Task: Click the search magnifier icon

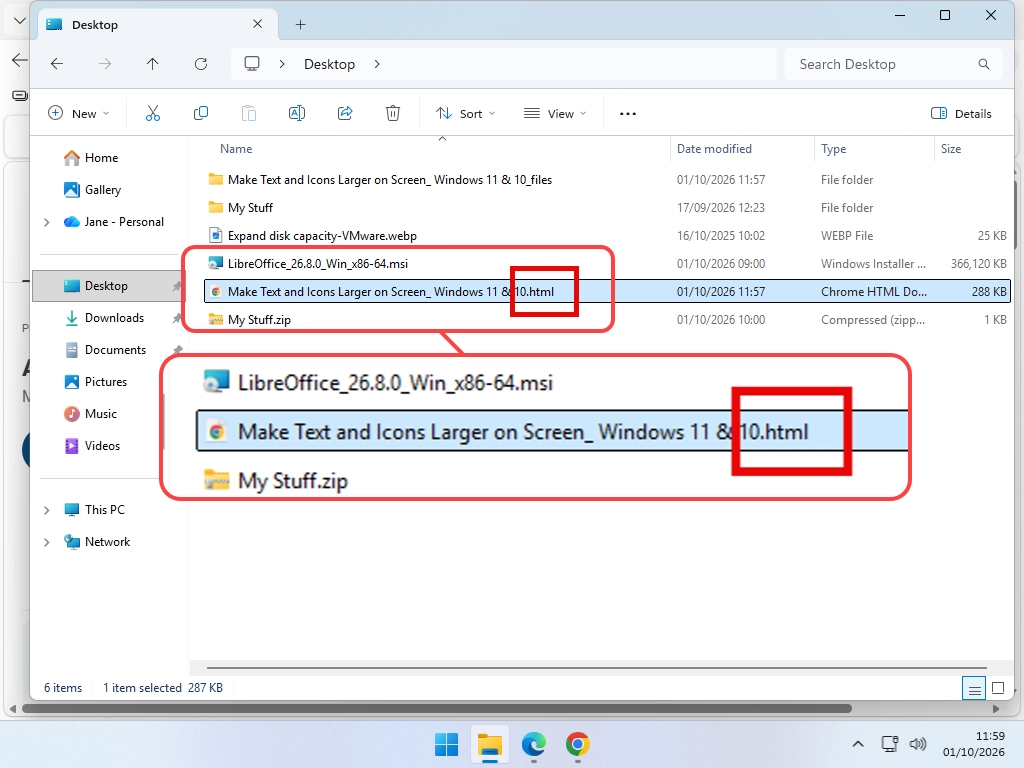Action: (x=984, y=64)
